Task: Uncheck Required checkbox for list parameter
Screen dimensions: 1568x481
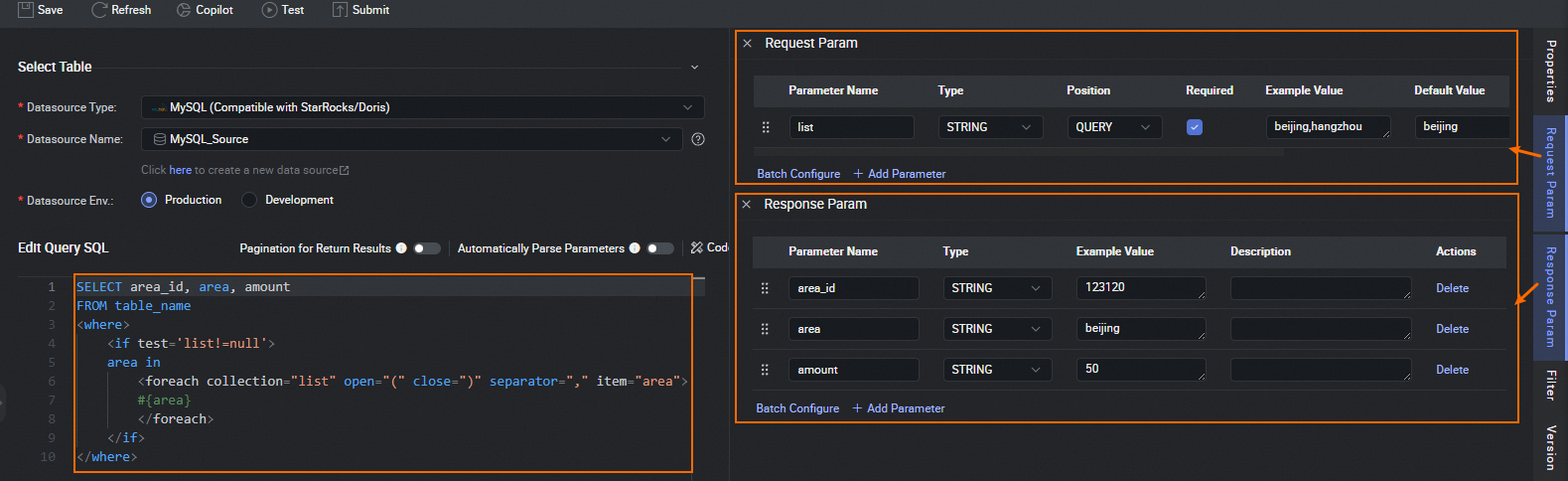Action: point(1195,127)
